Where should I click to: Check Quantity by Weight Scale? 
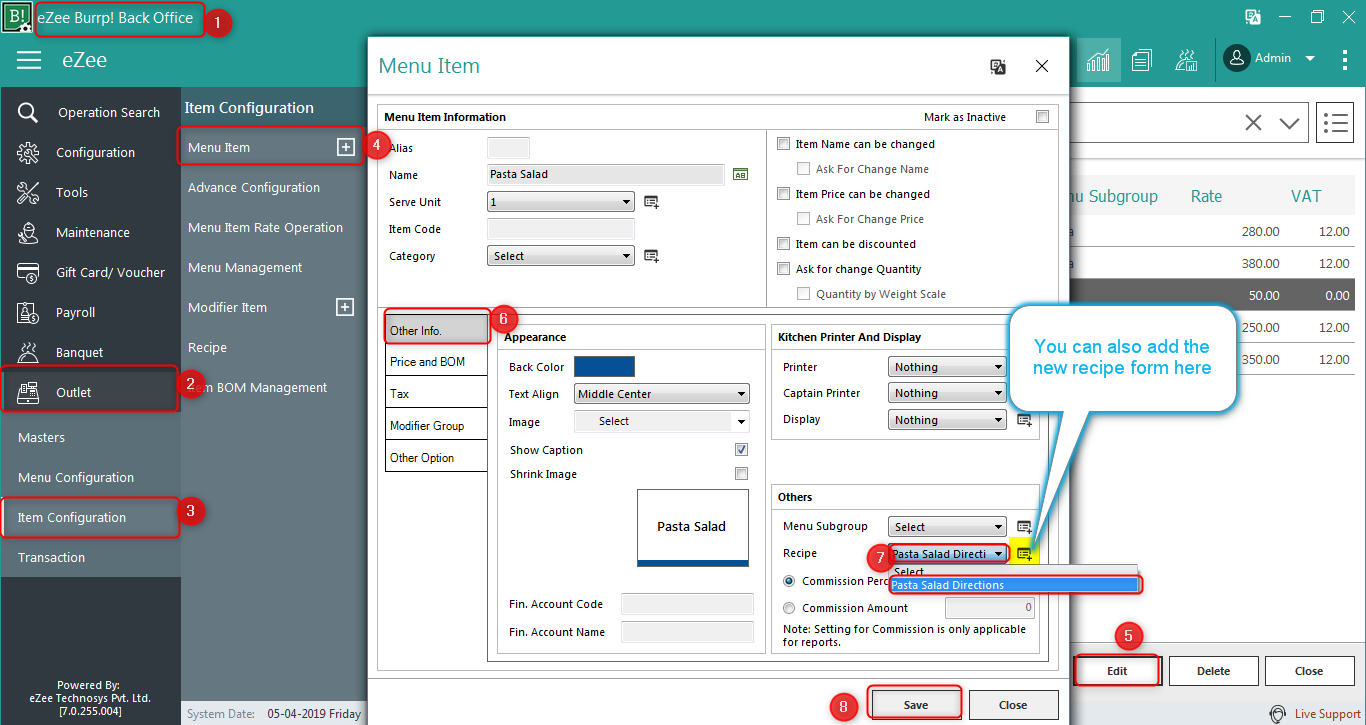[x=804, y=294]
